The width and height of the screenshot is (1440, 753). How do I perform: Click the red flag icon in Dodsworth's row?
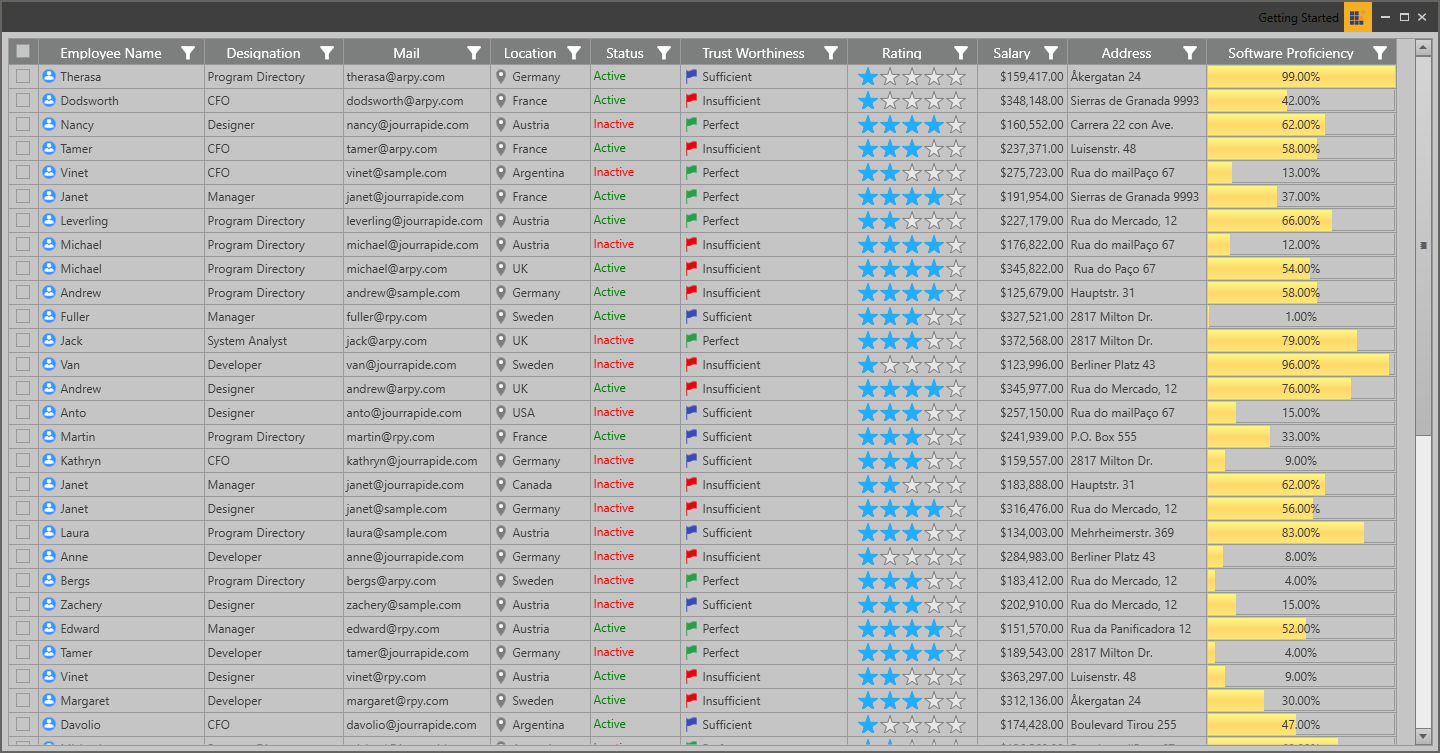point(690,100)
